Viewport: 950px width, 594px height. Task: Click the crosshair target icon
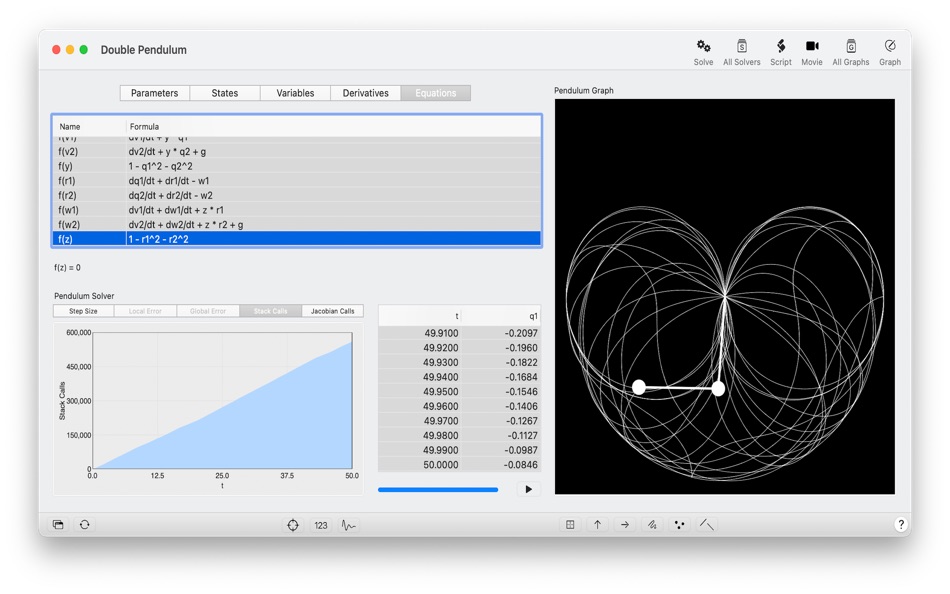(x=292, y=524)
